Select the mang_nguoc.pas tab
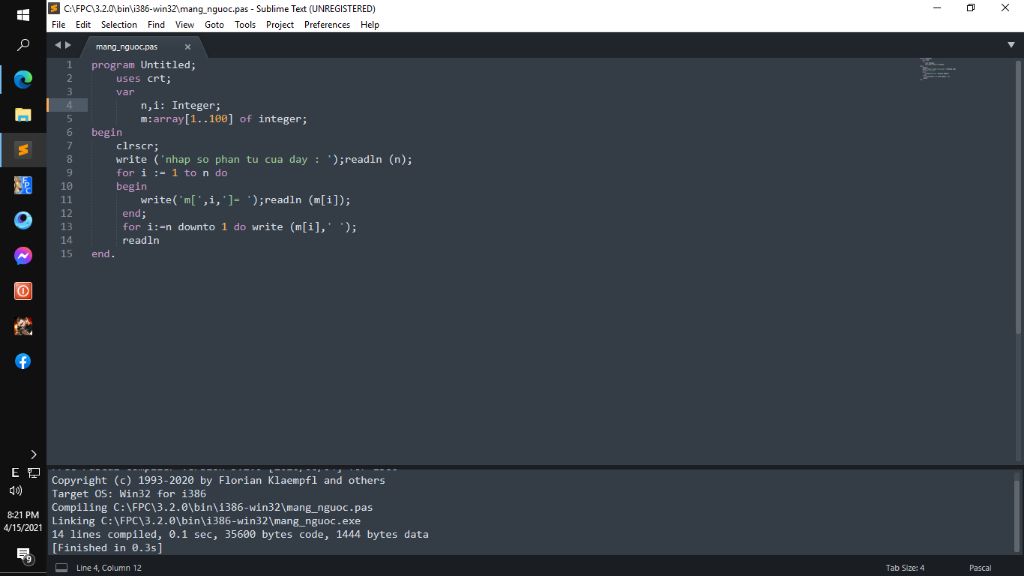The height and width of the screenshot is (576, 1024). (x=127, y=47)
